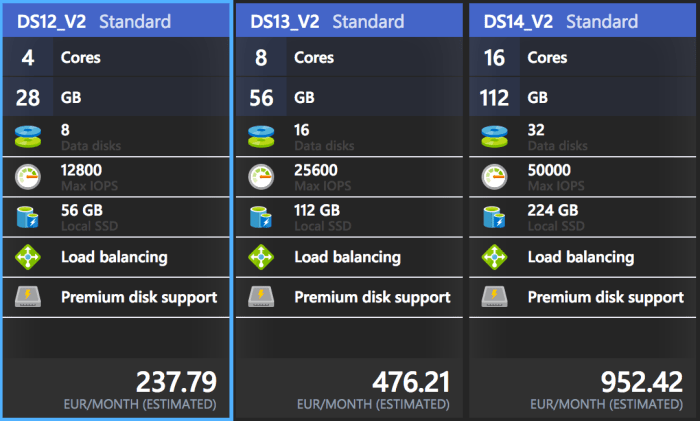Click the DS13_V2 Premium disk support icon
The image size is (700, 421).
pyautogui.click(x=261, y=297)
